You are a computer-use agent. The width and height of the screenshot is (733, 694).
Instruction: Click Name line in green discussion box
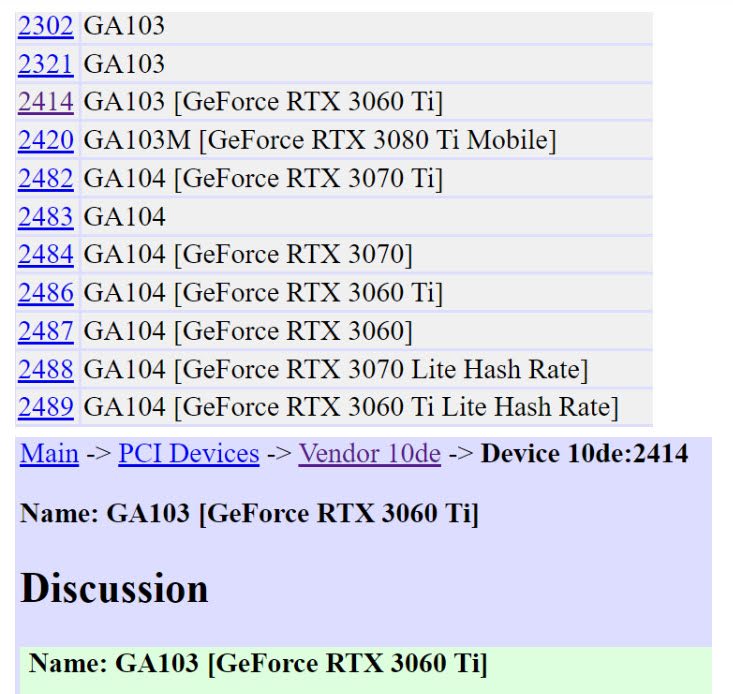click(x=258, y=663)
